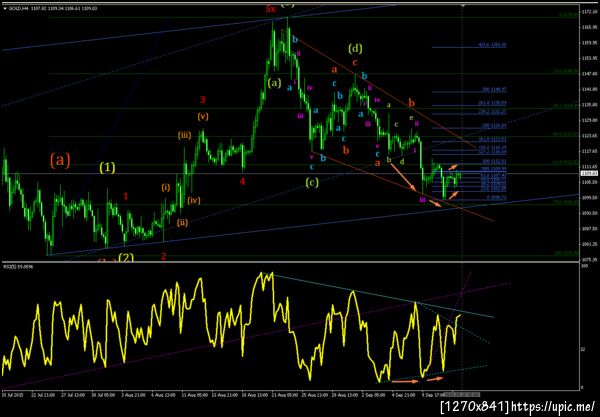Click the 4 Sep 21:00 time axis label
600x417 pixels.
tap(404, 395)
